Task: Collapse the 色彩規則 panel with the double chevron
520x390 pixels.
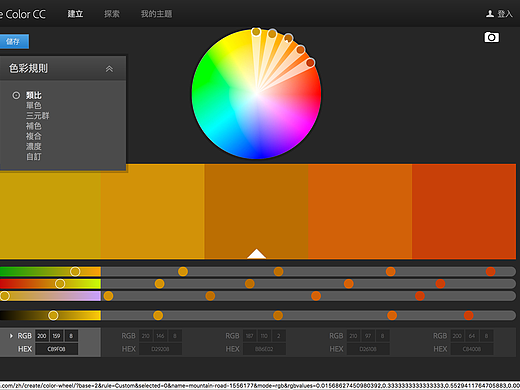Action: 109,69
